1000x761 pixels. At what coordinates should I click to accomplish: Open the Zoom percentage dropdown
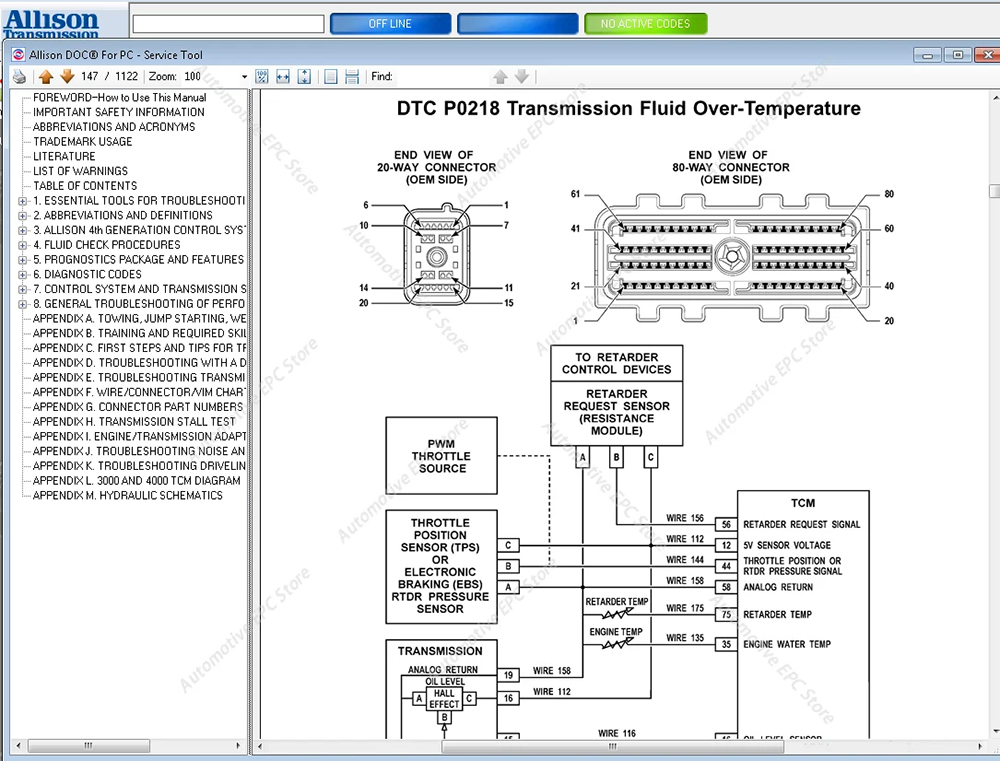[244, 77]
